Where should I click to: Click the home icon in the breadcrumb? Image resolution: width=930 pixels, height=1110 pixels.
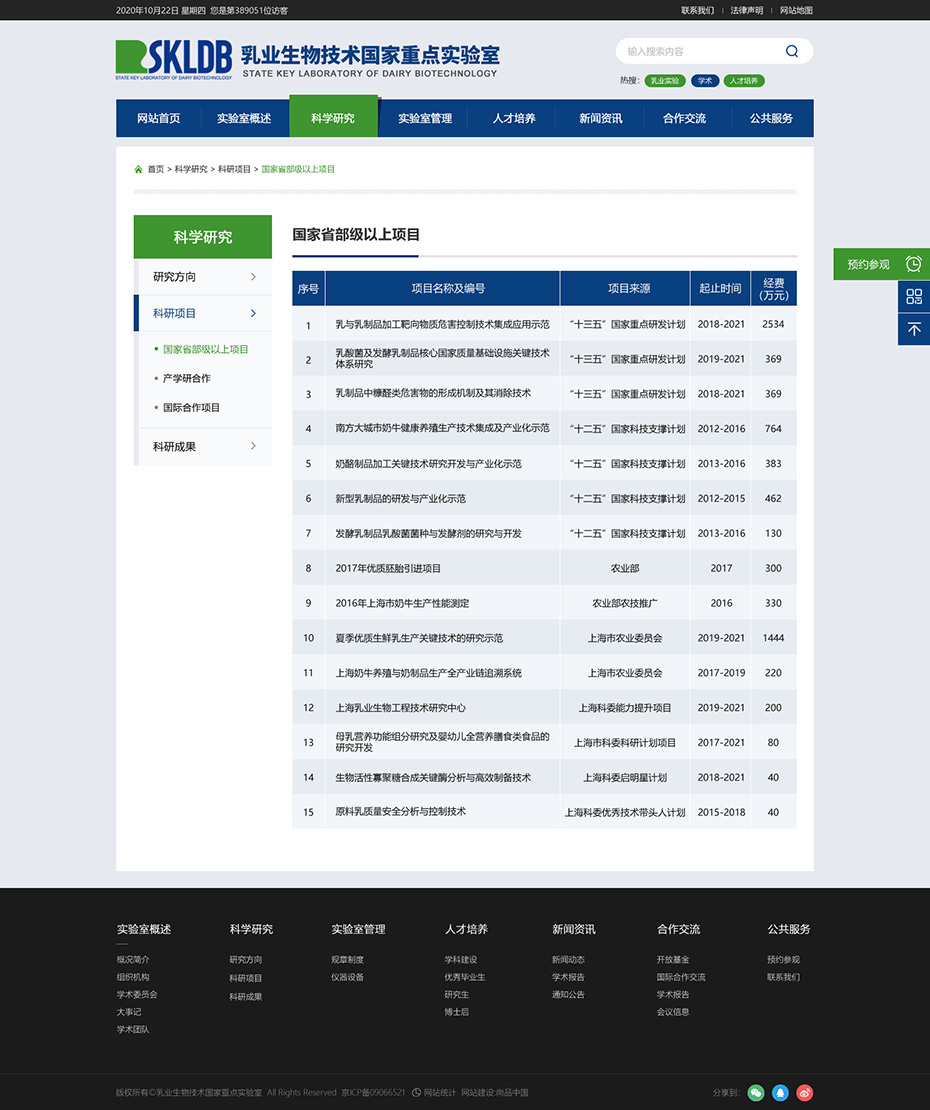(x=139, y=169)
